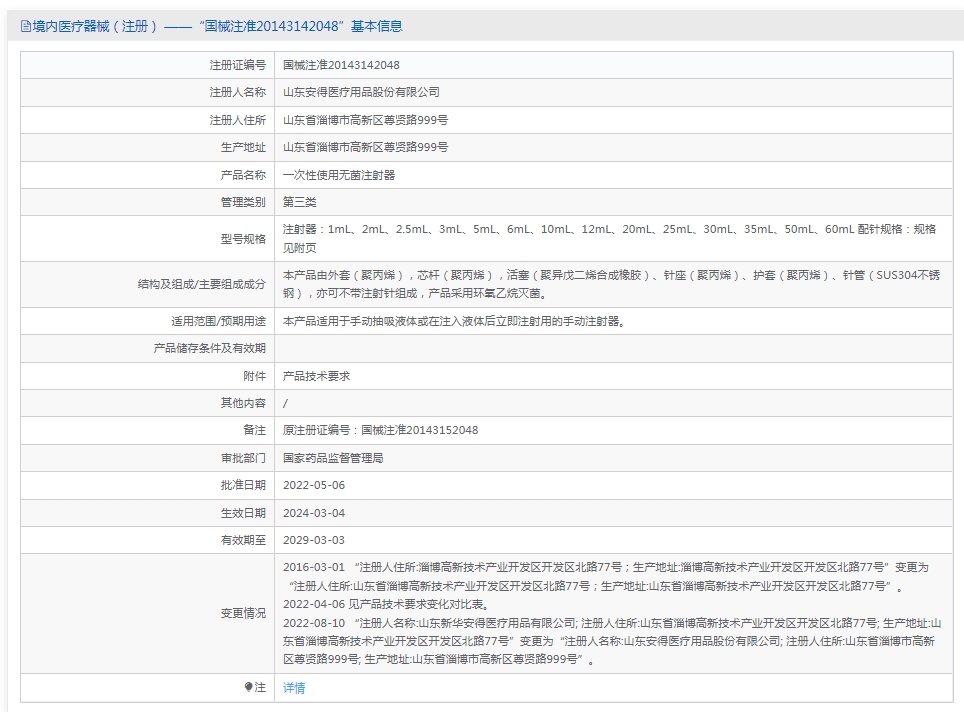Click the 产品技术要求 attachment text
This screenshot has width=964, height=712.
[x=317, y=376]
